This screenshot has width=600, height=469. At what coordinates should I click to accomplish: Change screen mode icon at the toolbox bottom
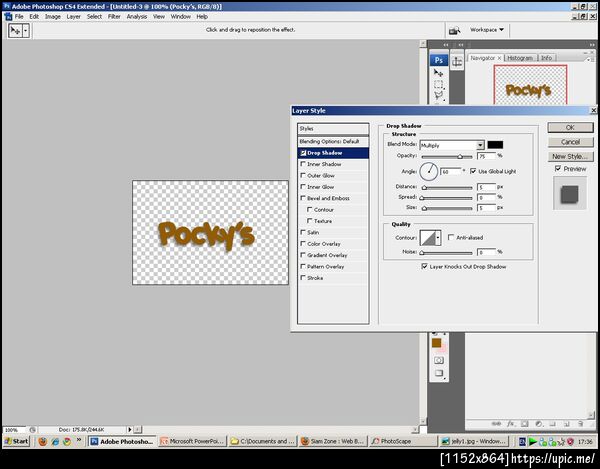(439, 373)
